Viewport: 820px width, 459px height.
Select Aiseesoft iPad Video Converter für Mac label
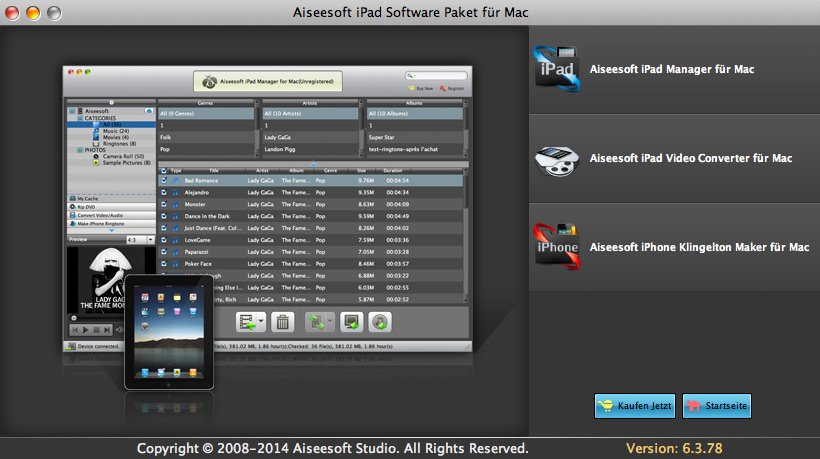691,158
